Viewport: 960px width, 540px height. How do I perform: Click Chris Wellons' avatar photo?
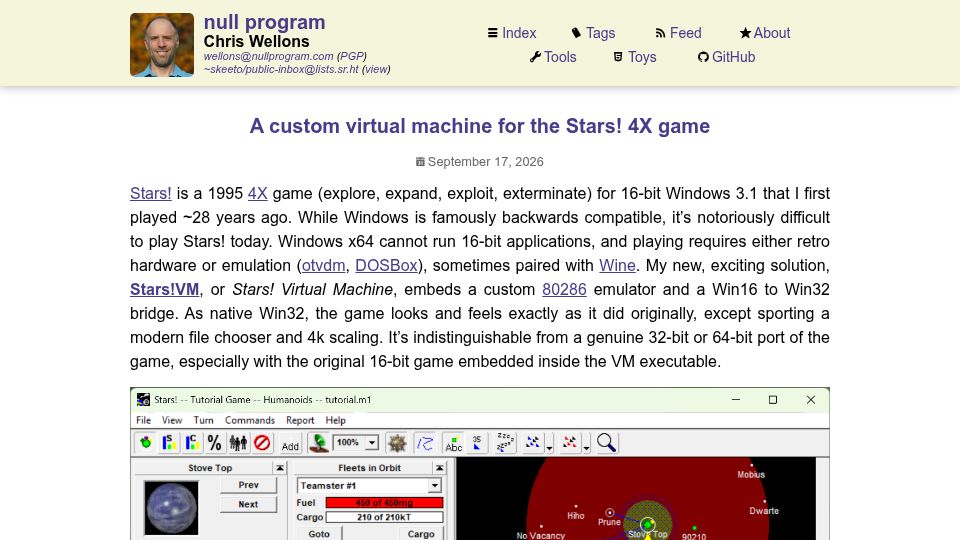click(162, 45)
